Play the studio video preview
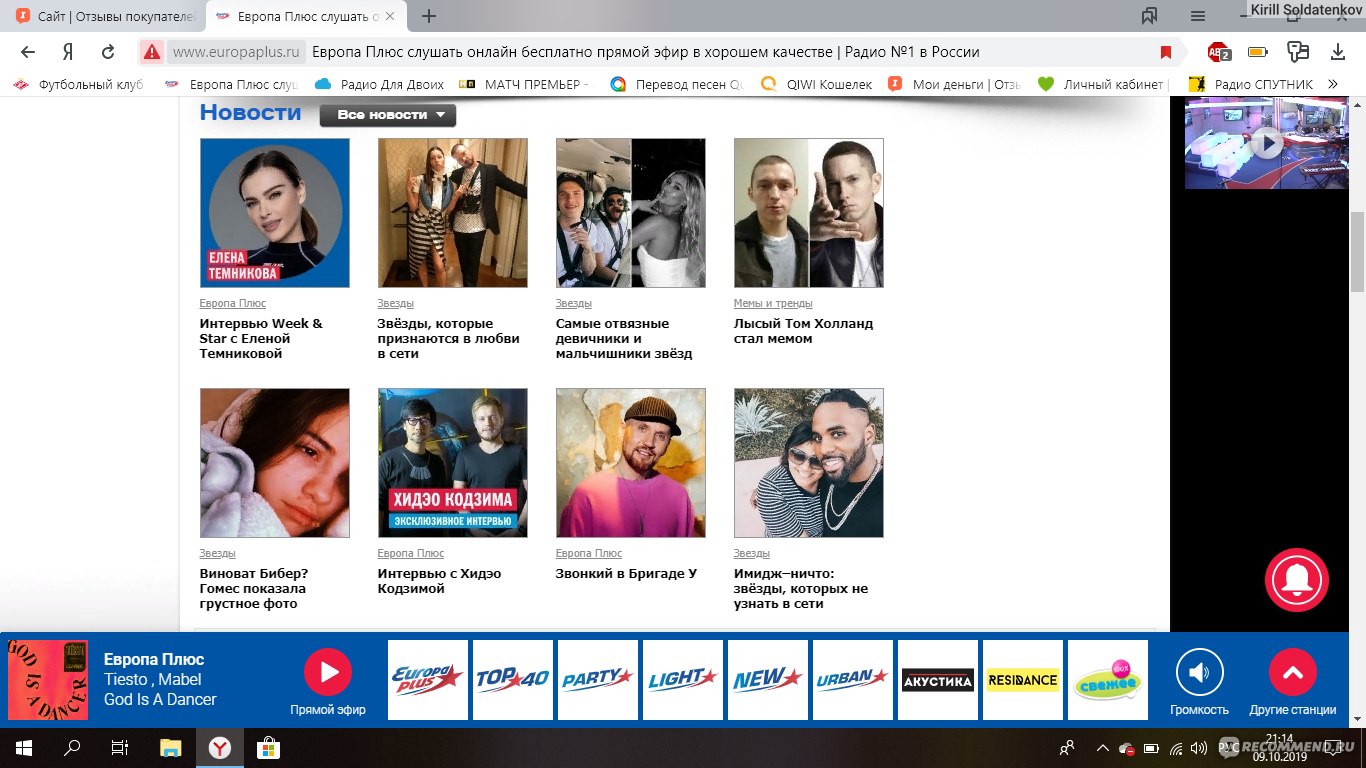This screenshot has height=768, width=1366. [x=1267, y=143]
